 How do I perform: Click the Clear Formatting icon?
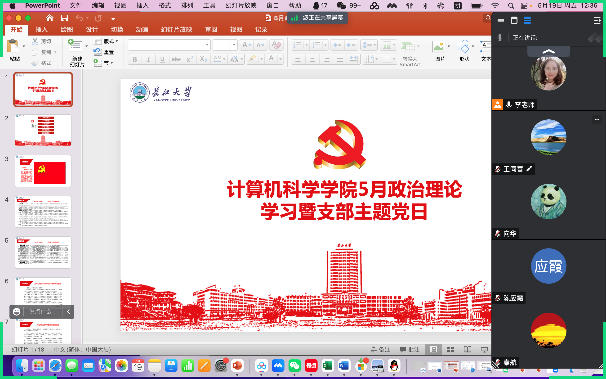click(x=276, y=45)
